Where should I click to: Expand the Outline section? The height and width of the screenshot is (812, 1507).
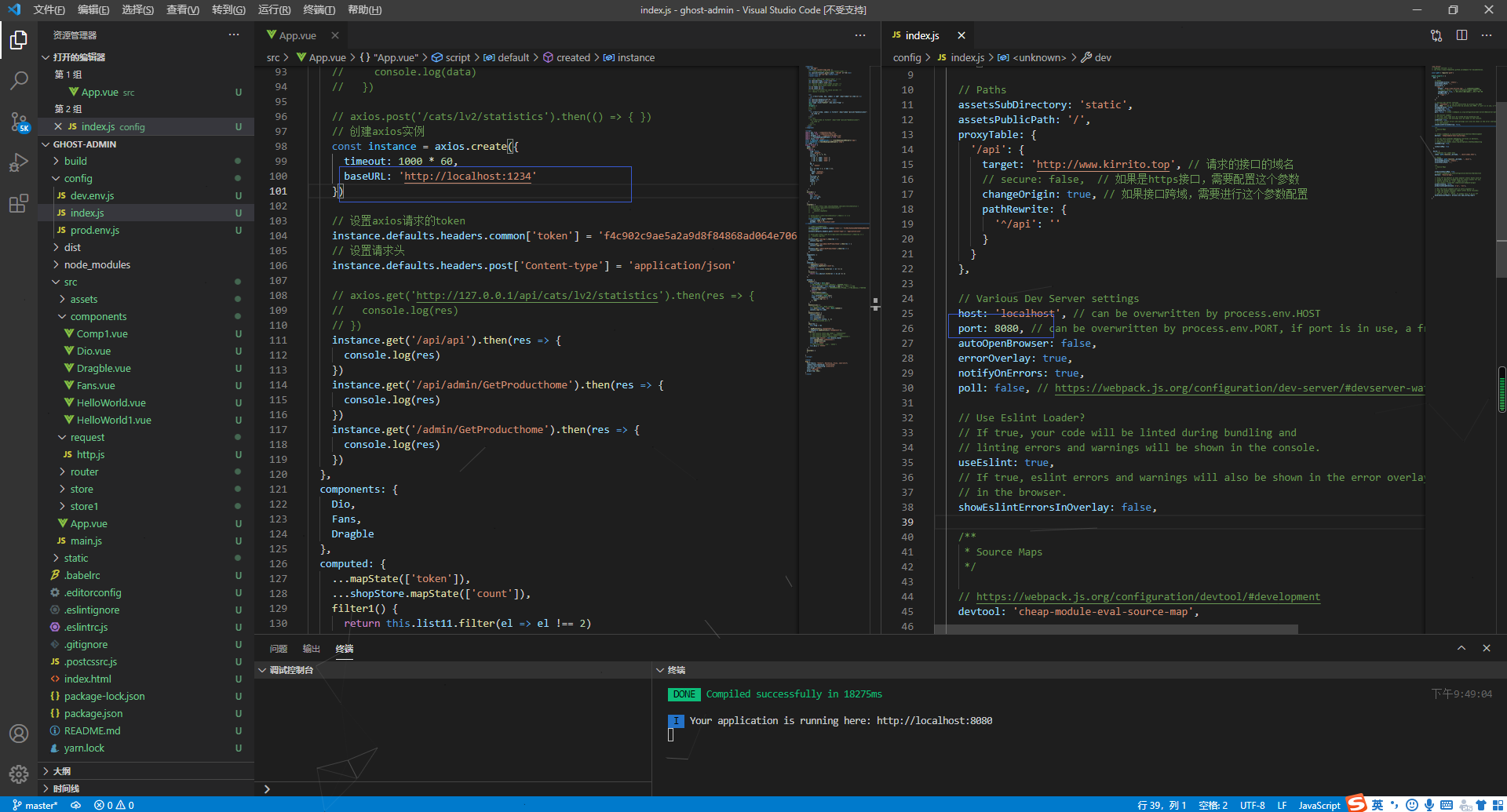pos(146,771)
